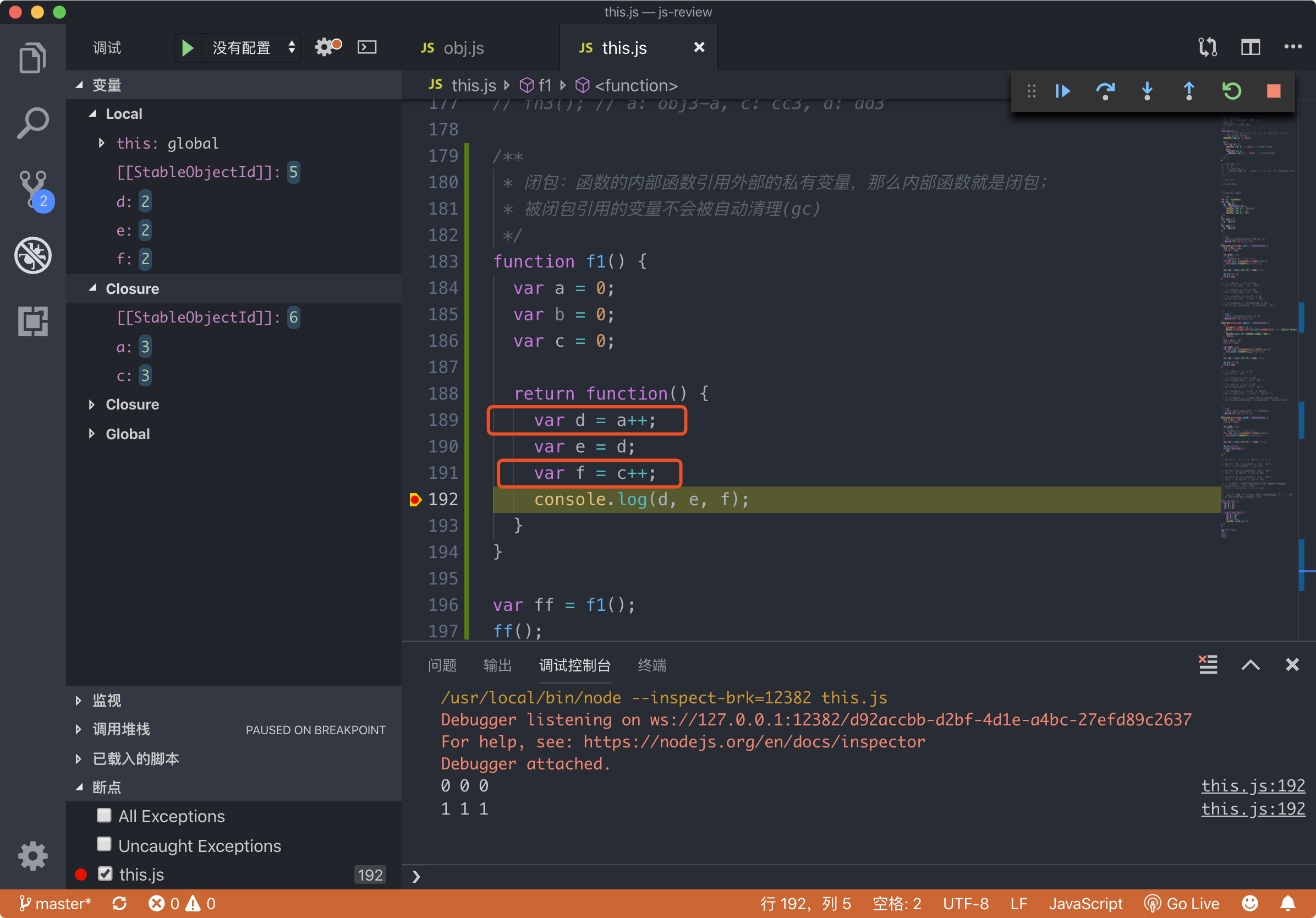Click Continue in the debug toolbar

click(x=1062, y=91)
